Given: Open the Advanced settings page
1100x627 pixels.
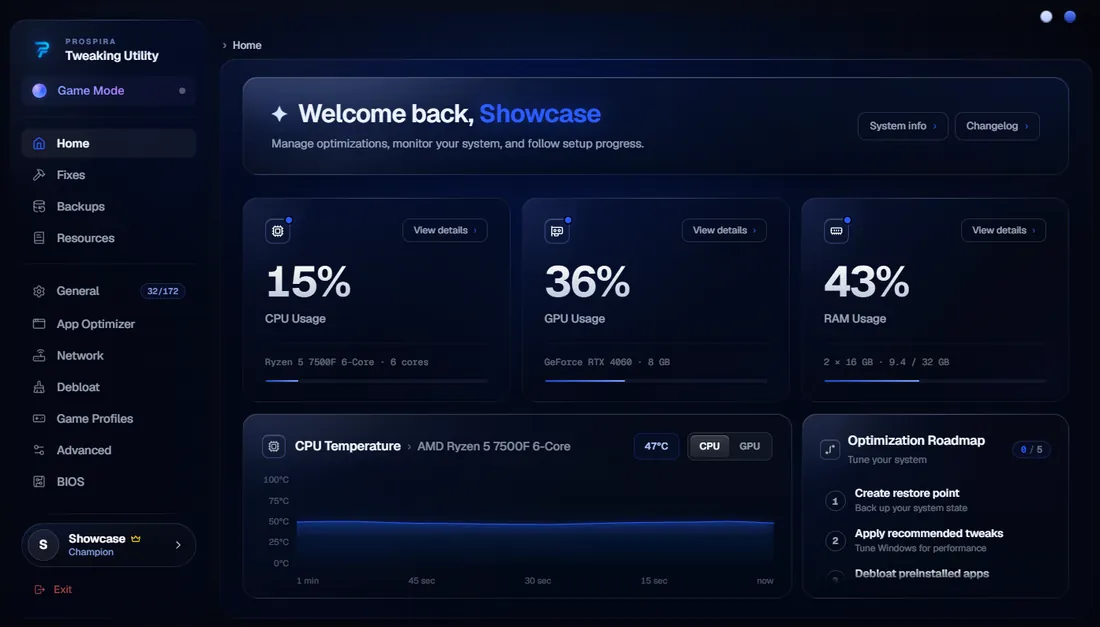Looking at the screenshot, I should pos(109,450).
